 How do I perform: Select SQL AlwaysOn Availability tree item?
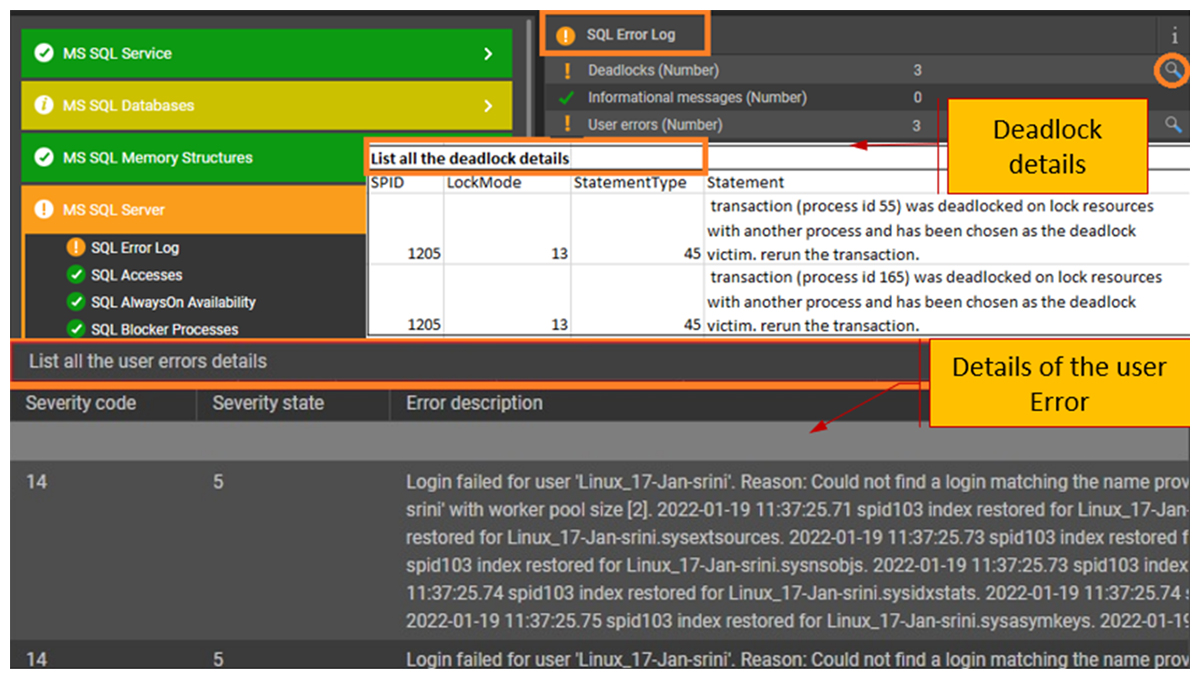click(x=173, y=302)
